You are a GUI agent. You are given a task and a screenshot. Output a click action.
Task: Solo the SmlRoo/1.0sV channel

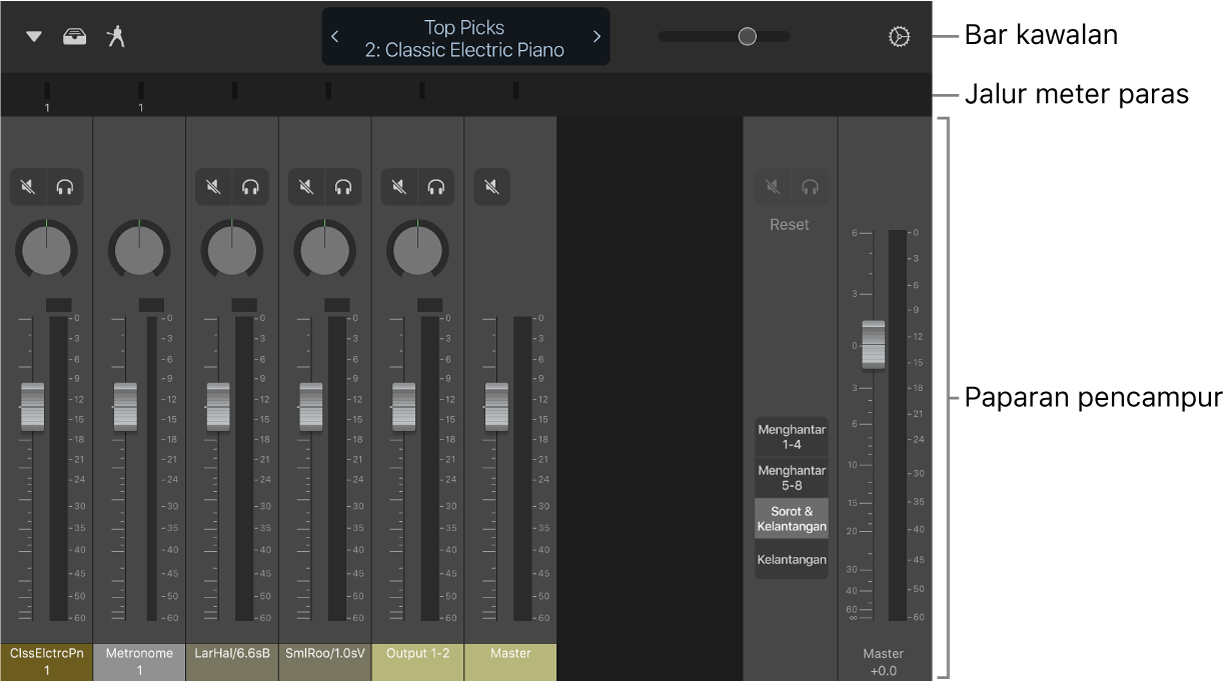coord(343,186)
